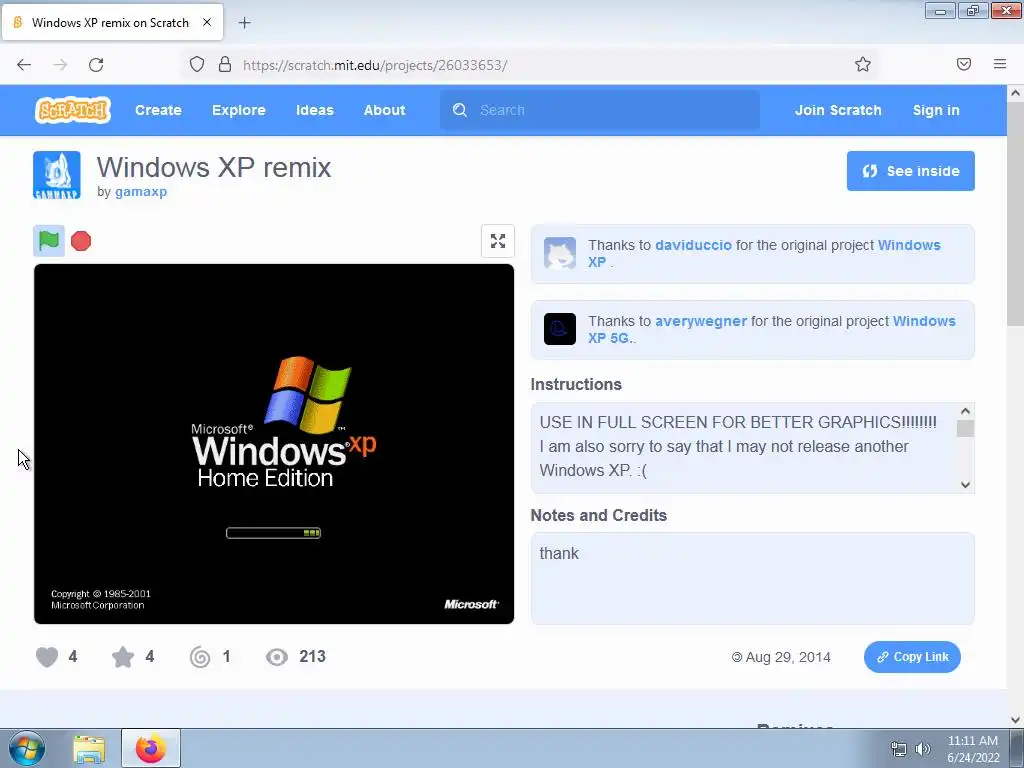Open the Explore menu item
This screenshot has width=1024, height=768.
click(x=238, y=110)
